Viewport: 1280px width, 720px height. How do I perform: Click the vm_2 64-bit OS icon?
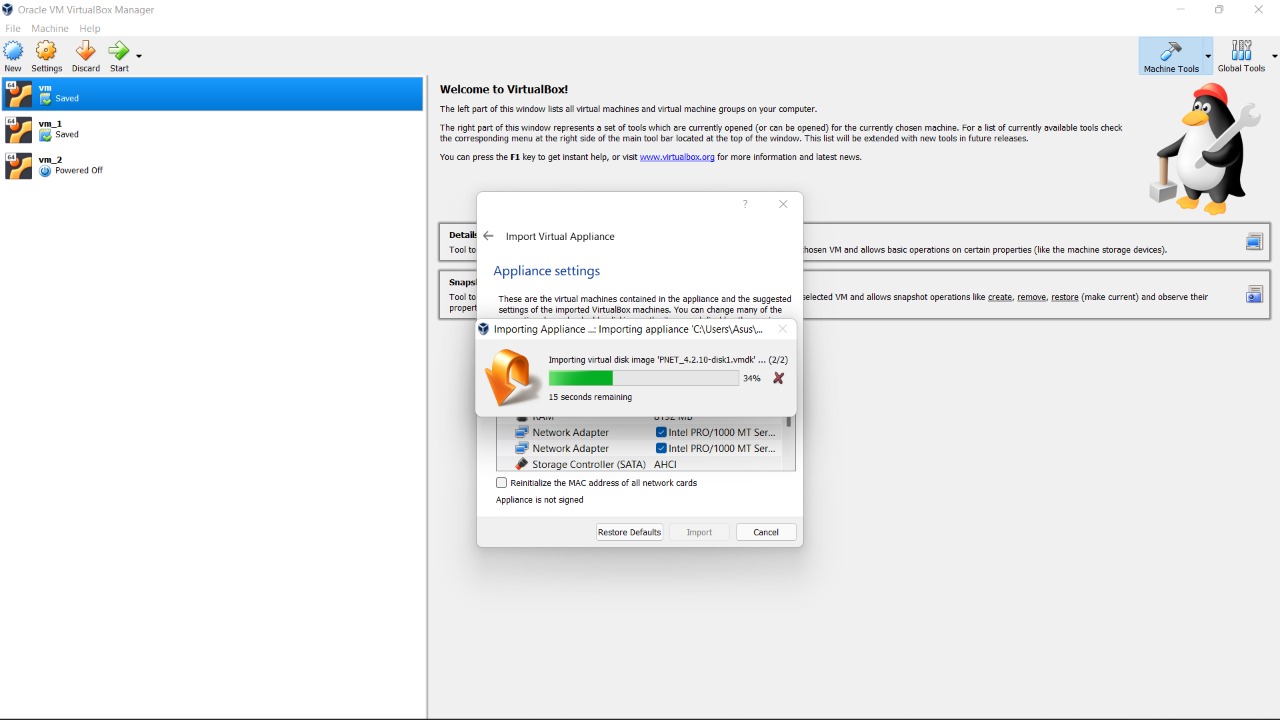pyautogui.click(x=19, y=166)
